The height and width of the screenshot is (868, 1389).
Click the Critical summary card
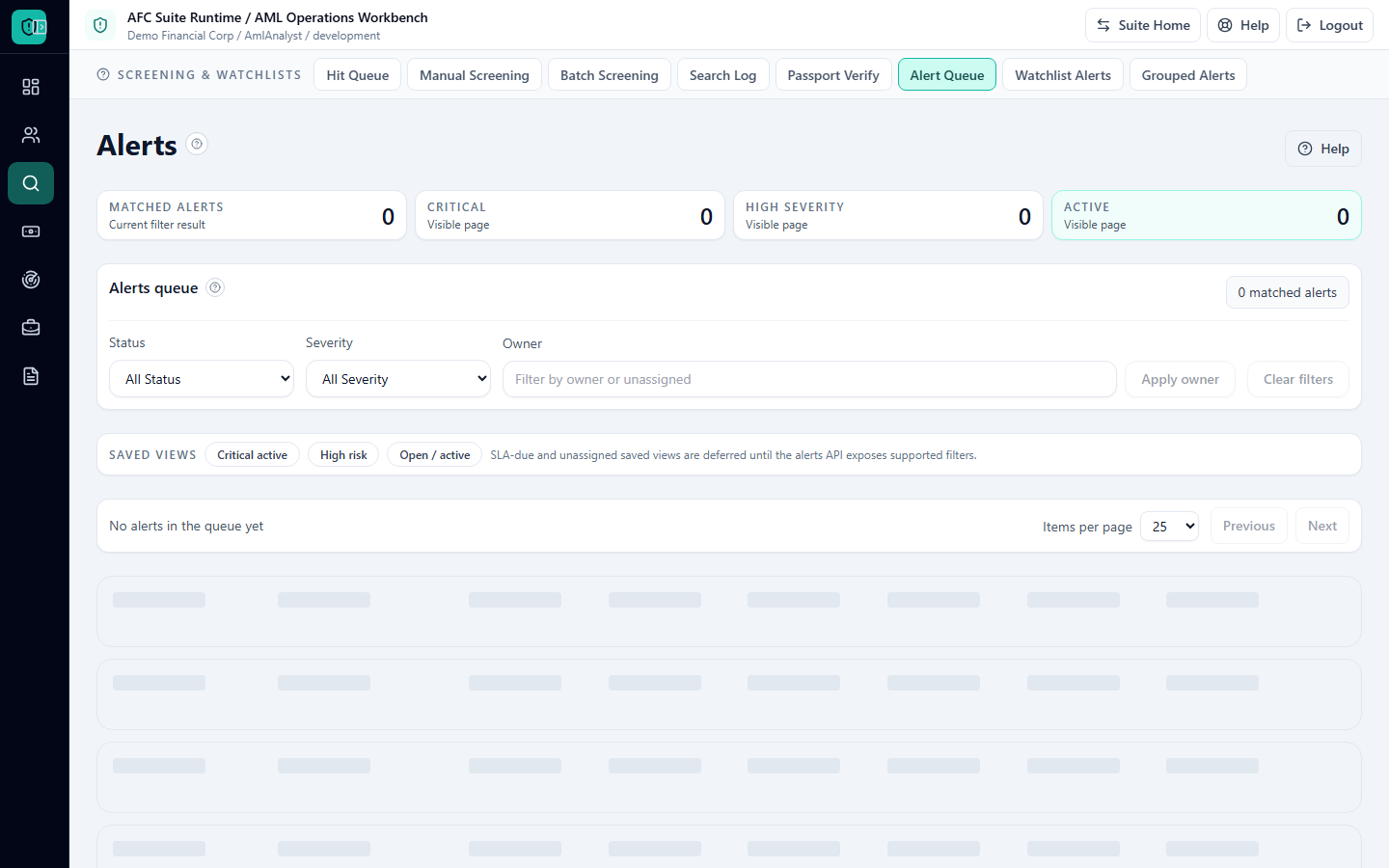(570, 215)
